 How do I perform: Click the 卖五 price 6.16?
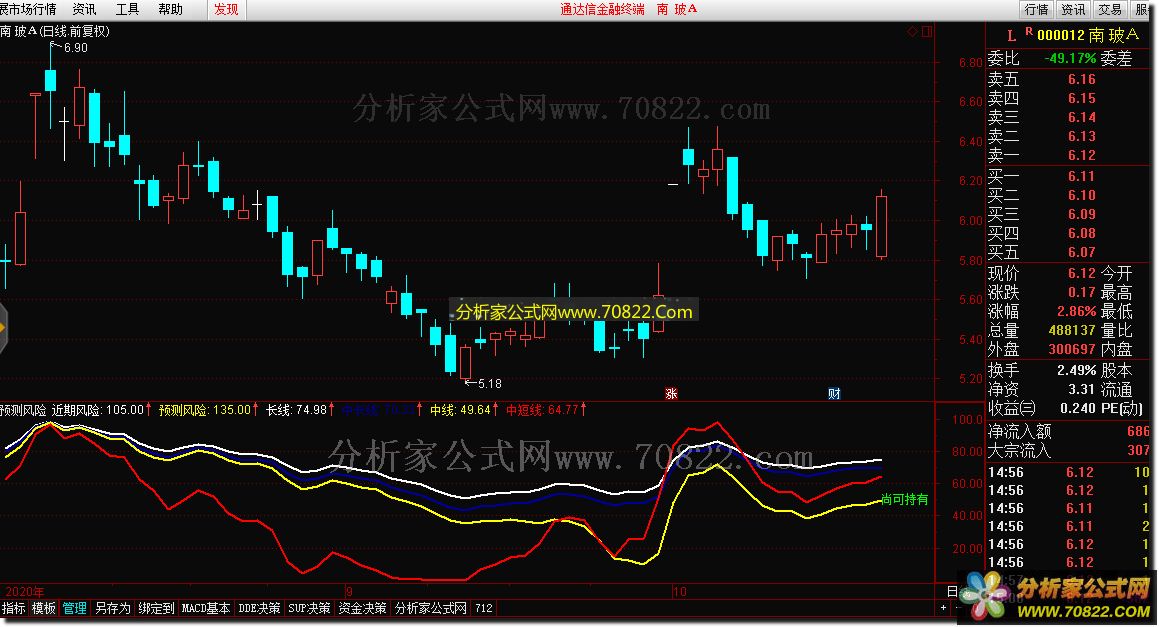[1081, 79]
